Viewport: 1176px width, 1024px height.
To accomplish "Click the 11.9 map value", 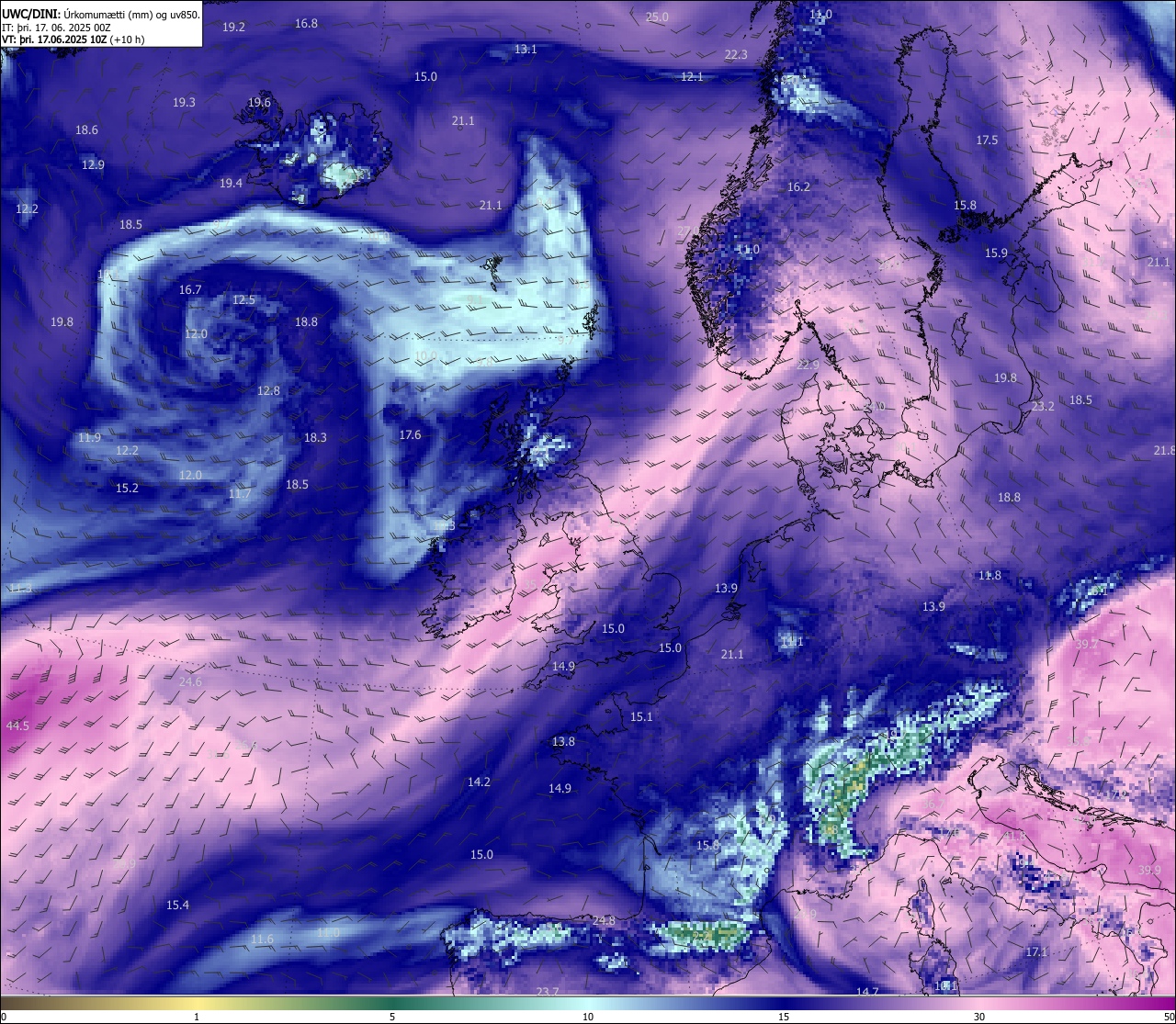I will click(x=89, y=437).
